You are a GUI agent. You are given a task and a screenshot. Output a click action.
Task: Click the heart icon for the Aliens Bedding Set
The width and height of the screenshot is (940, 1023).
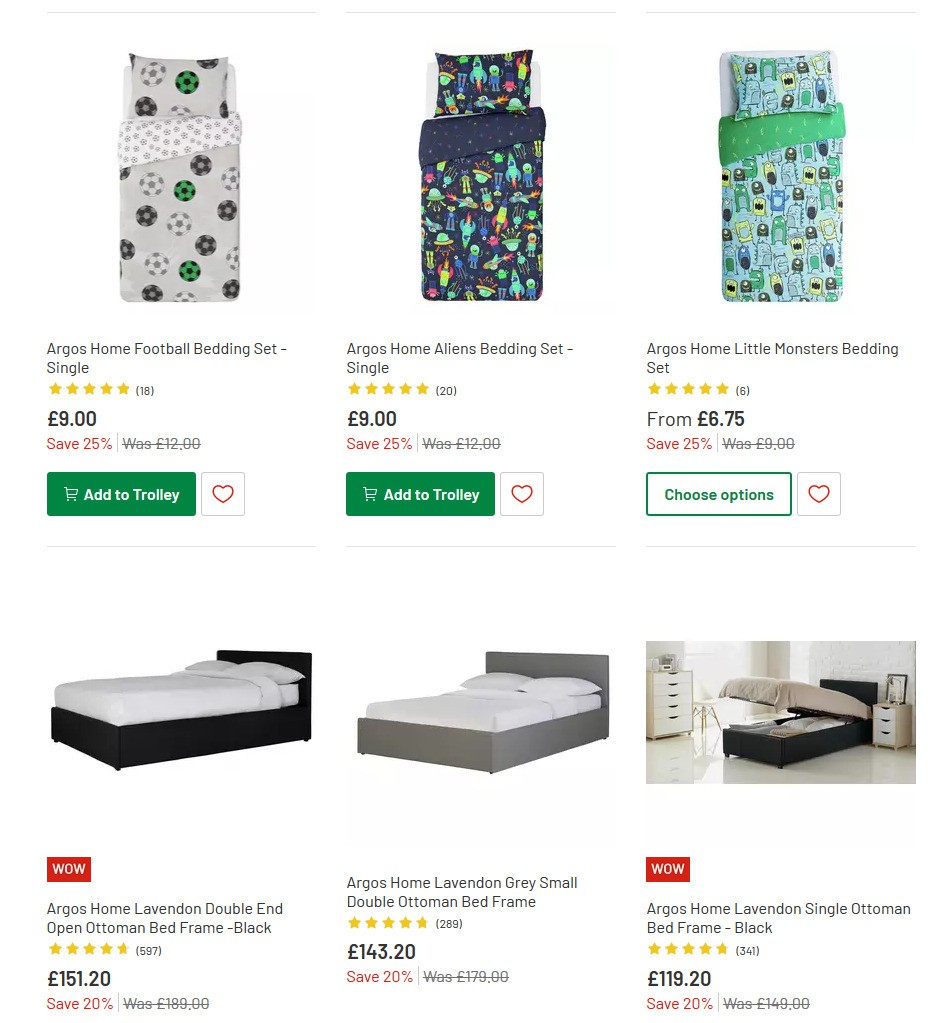(521, 493)
